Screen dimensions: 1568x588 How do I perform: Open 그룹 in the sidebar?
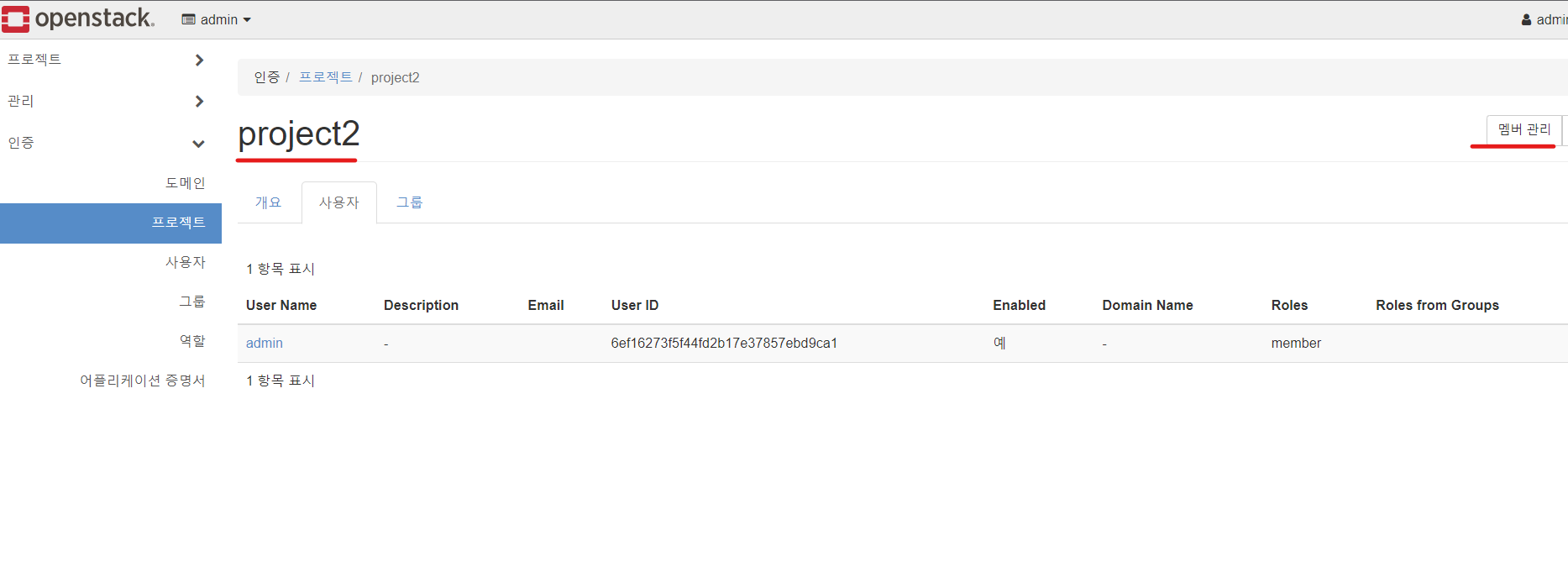[x=191, y=302]
